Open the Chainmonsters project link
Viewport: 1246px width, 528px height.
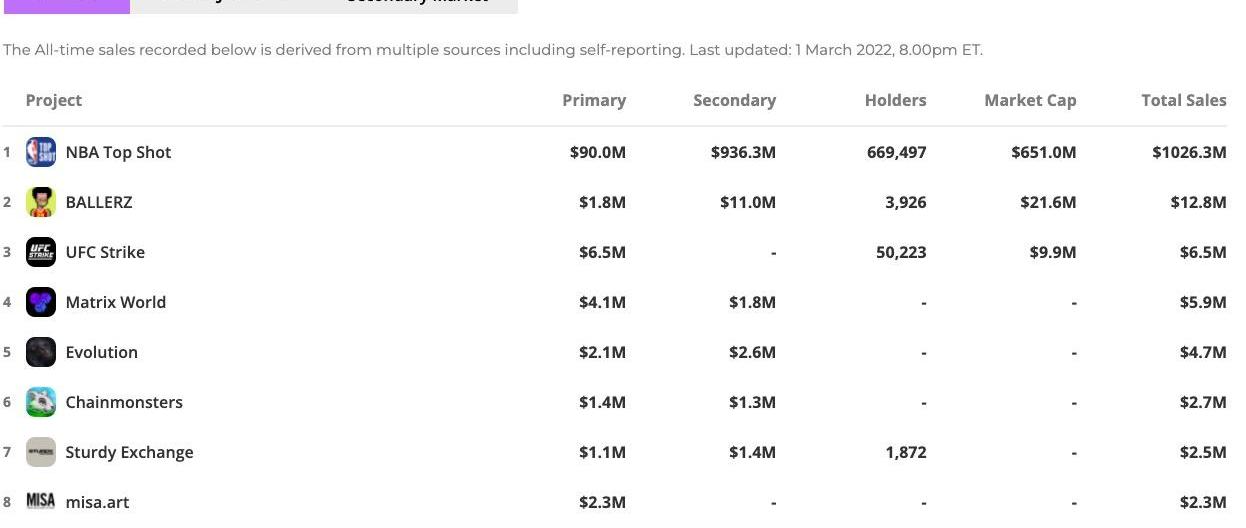coord(124,402)
